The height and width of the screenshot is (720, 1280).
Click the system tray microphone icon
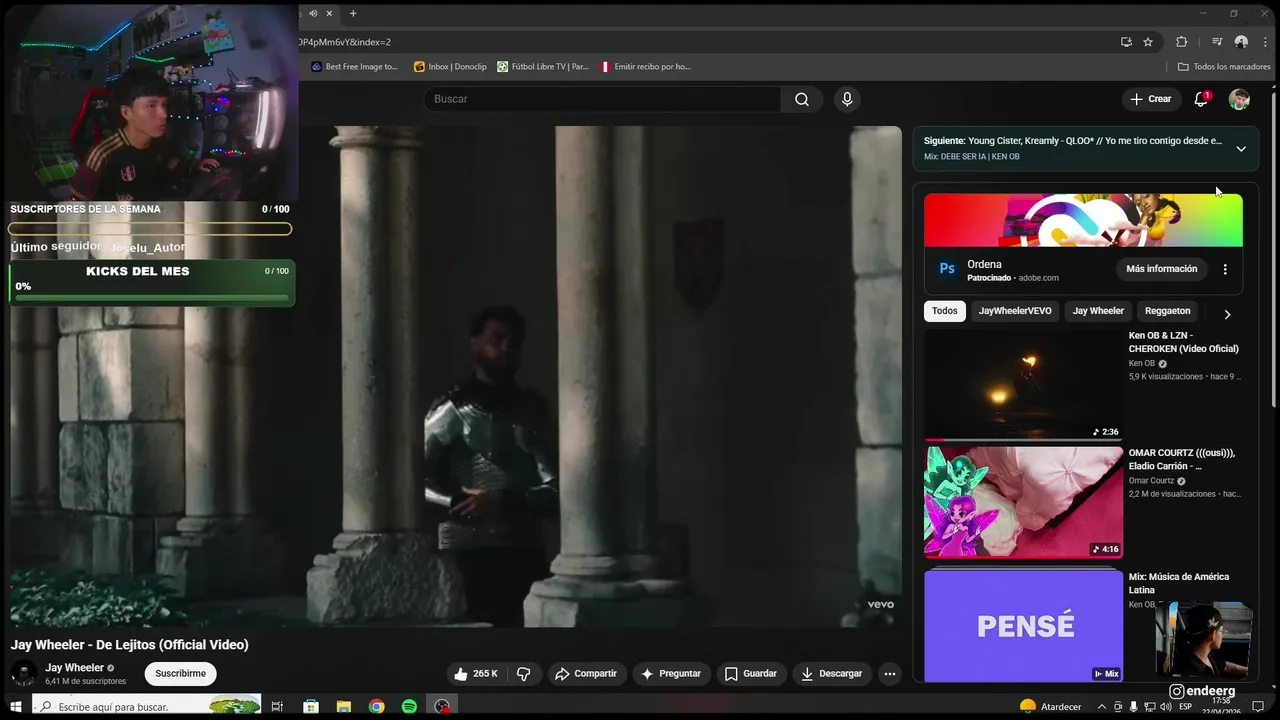1134,707
